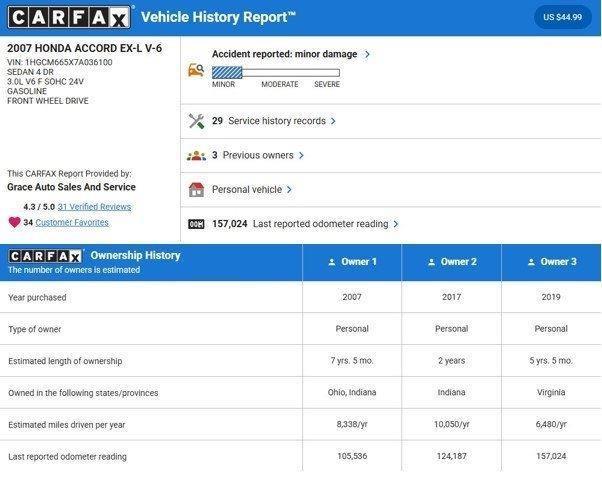The height and width of the screenshot is (484, 602).
Task: Click Estimated miles driven per year label
Action: point(67,425)
